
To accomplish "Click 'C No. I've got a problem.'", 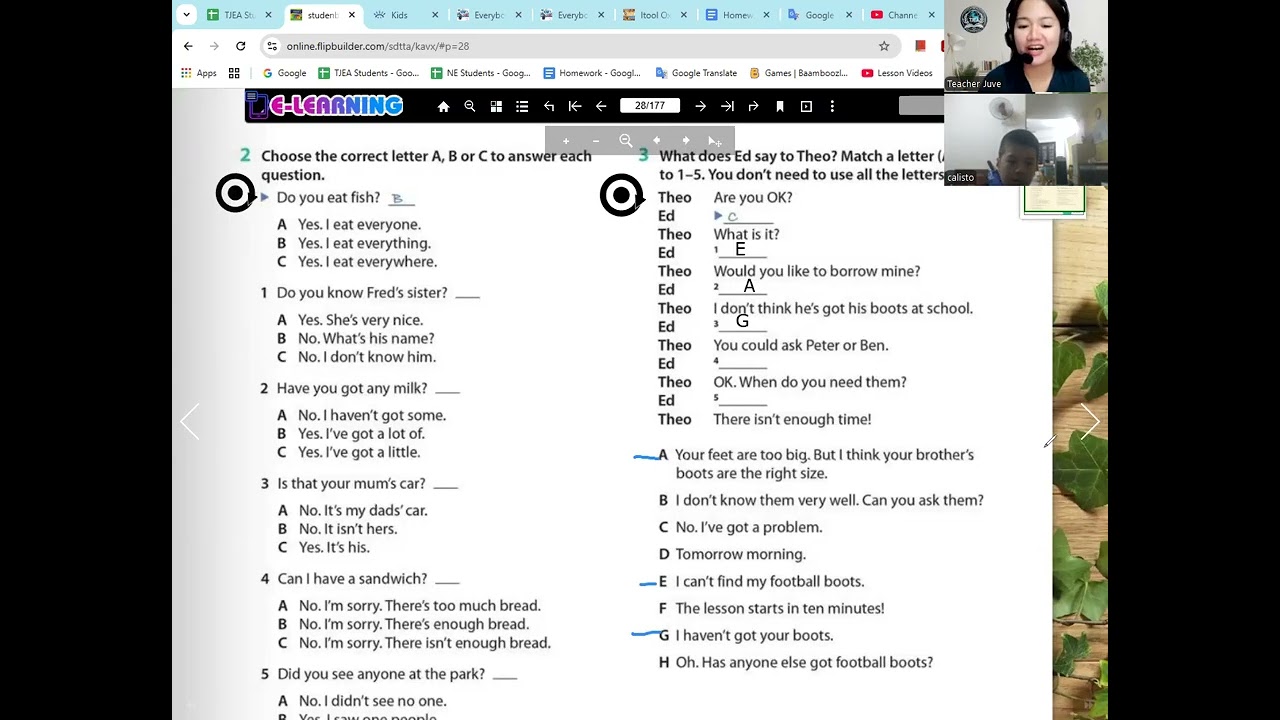I will tap(740, 527).
